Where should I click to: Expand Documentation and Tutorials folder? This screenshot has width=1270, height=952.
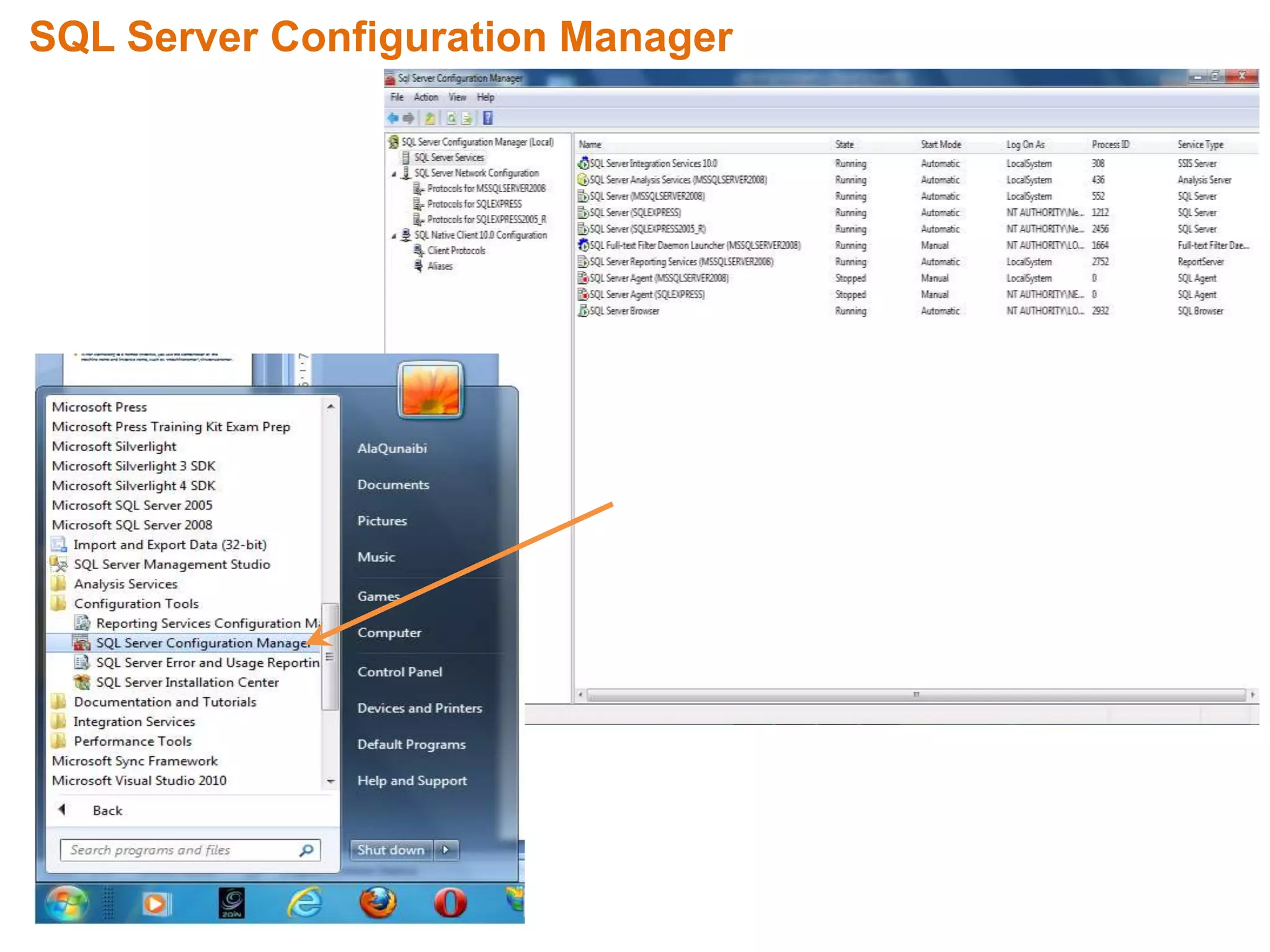click(154, 702)
